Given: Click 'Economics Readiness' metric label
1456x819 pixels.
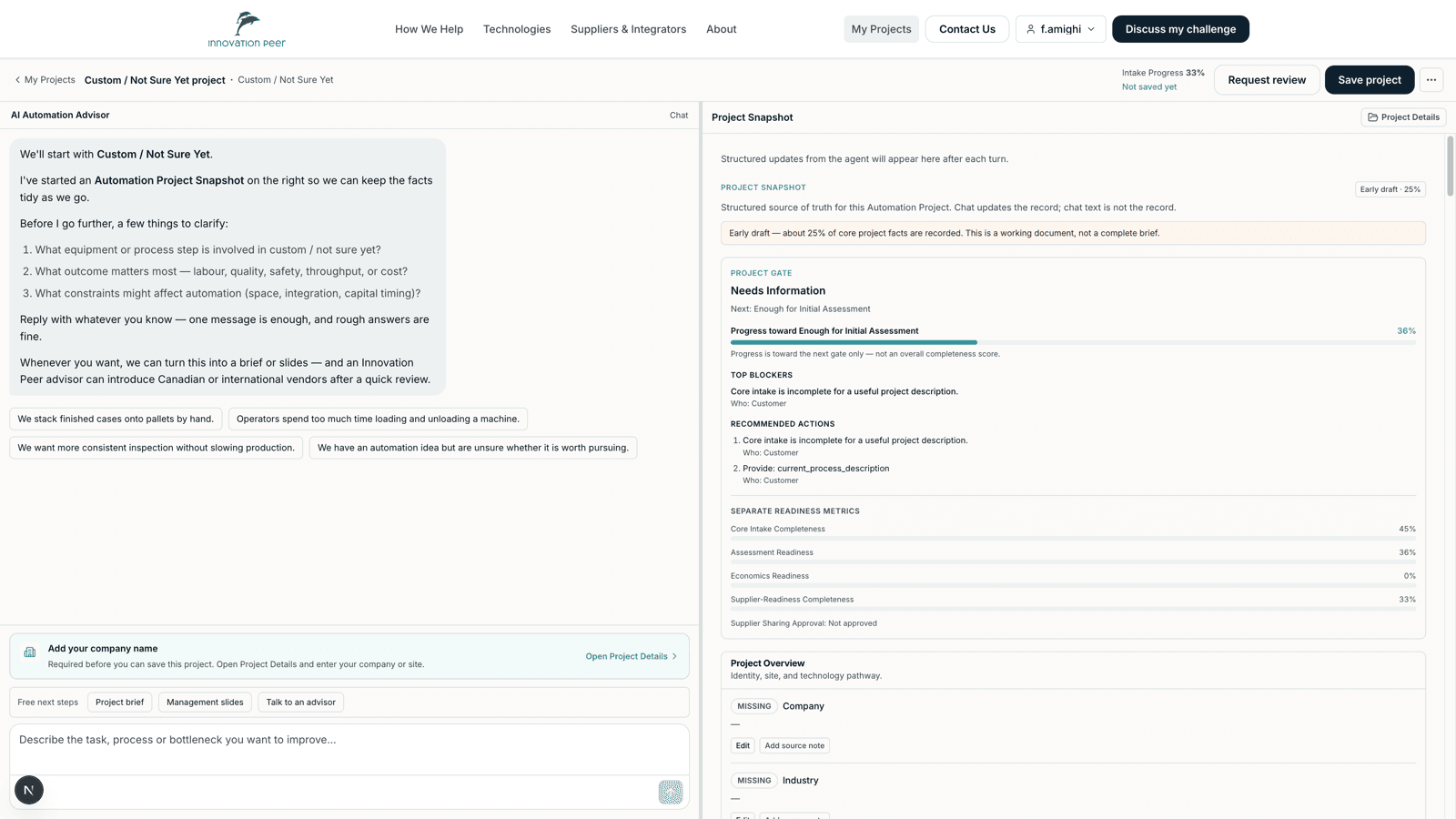Looking at the screenshot, I should [770, 576].
